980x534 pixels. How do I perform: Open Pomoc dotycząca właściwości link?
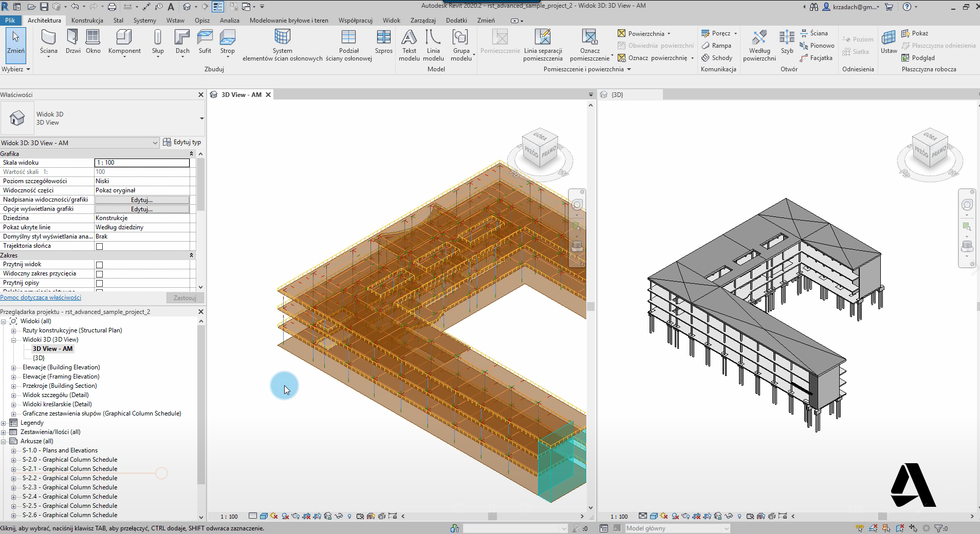(41, 298)
